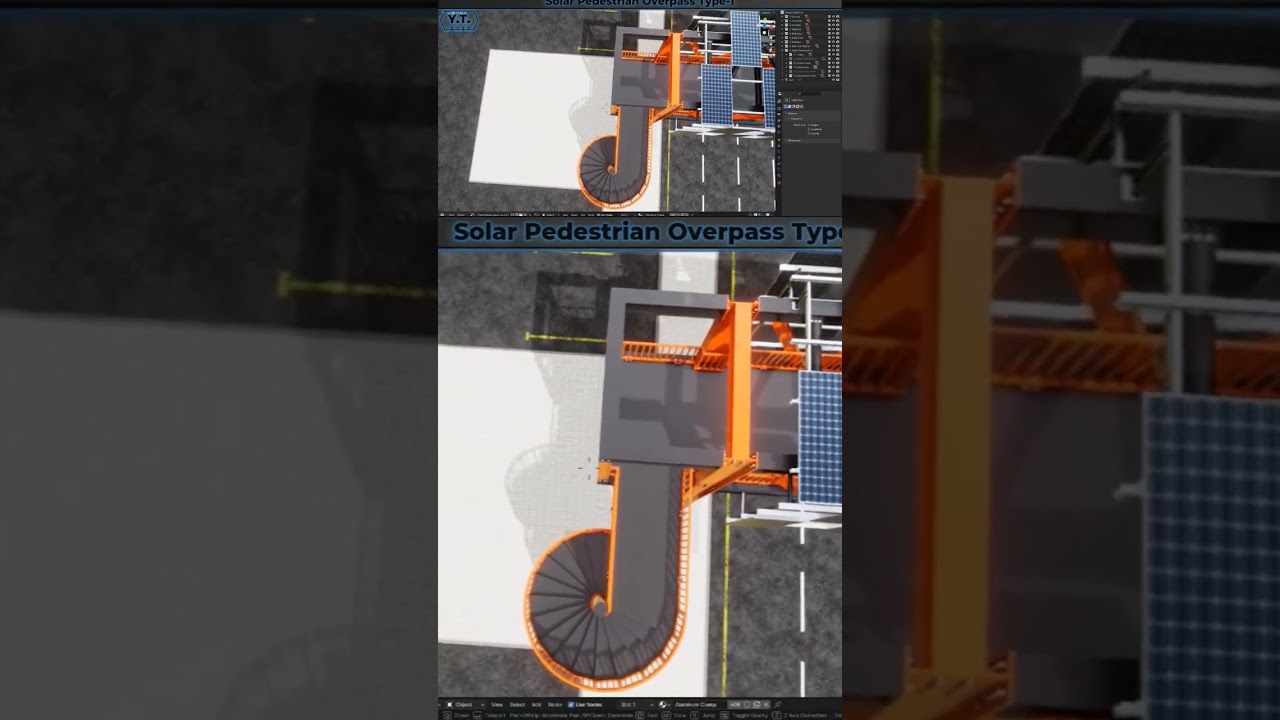Open the Slot 1 material slot dropdown

(x=635, y=705)
